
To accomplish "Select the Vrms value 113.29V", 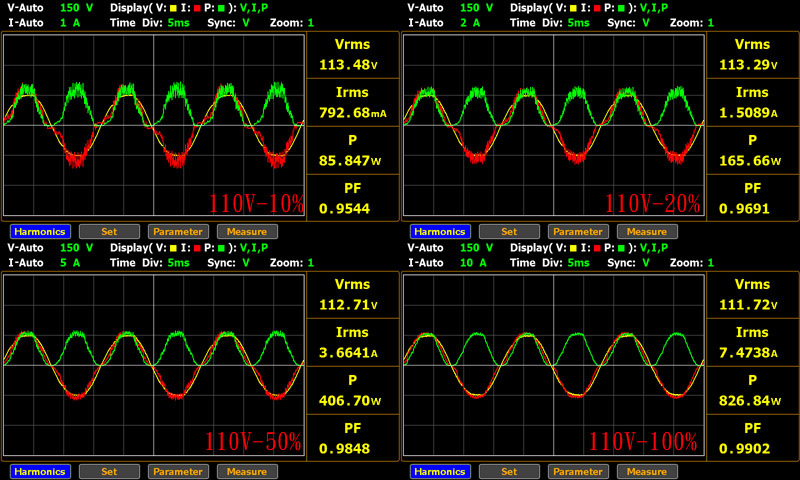I will tap(748, 65).
